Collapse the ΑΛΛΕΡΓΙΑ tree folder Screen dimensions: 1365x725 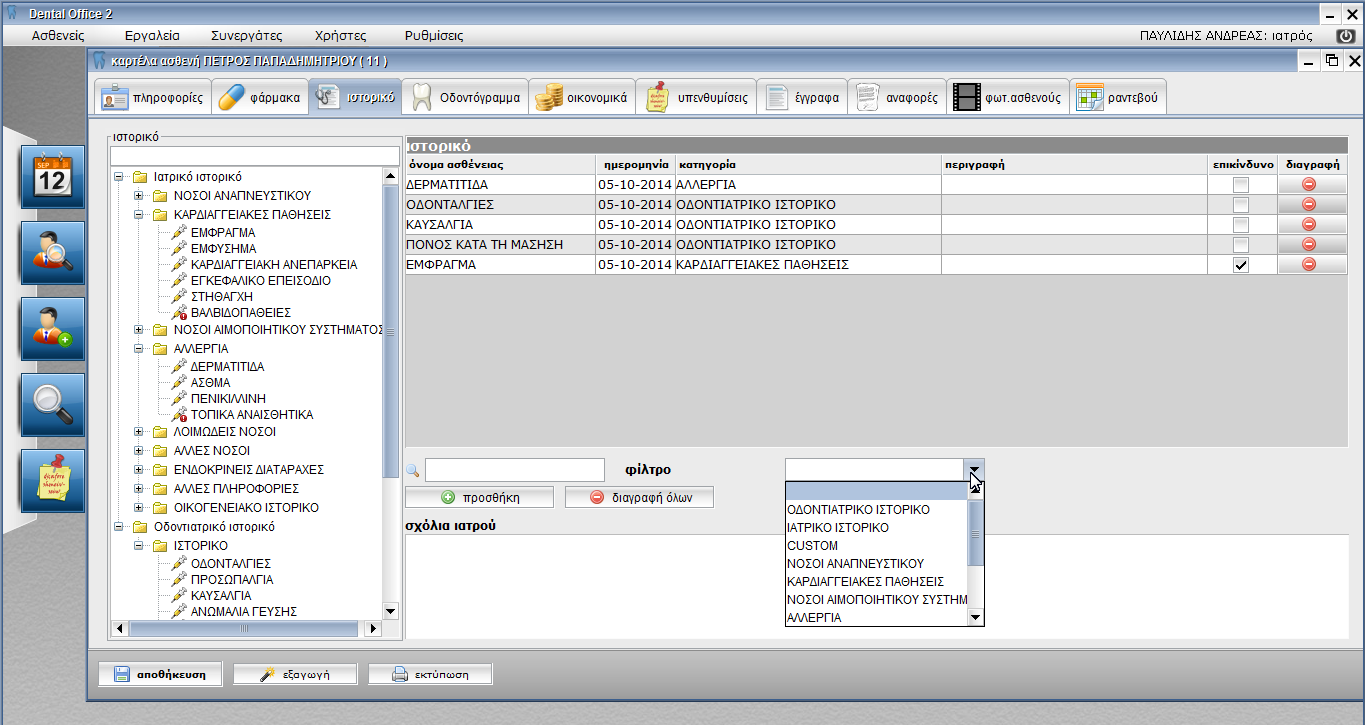138,349
